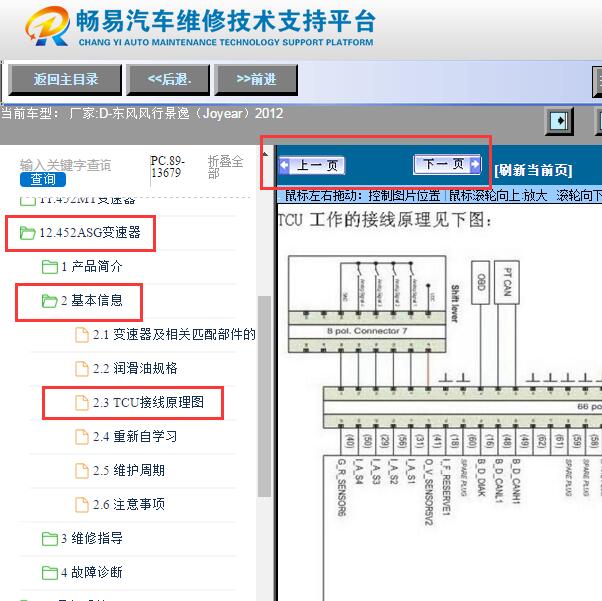Go back with the <<后退 button

point(168,79)
